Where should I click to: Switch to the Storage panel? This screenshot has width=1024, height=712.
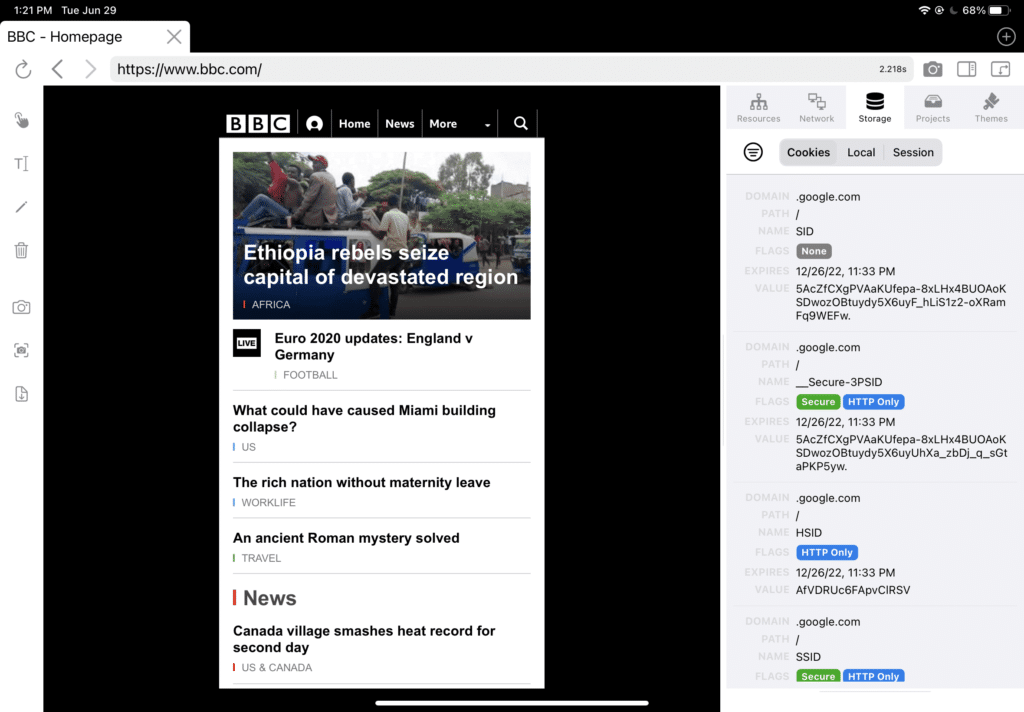point(874,107)
